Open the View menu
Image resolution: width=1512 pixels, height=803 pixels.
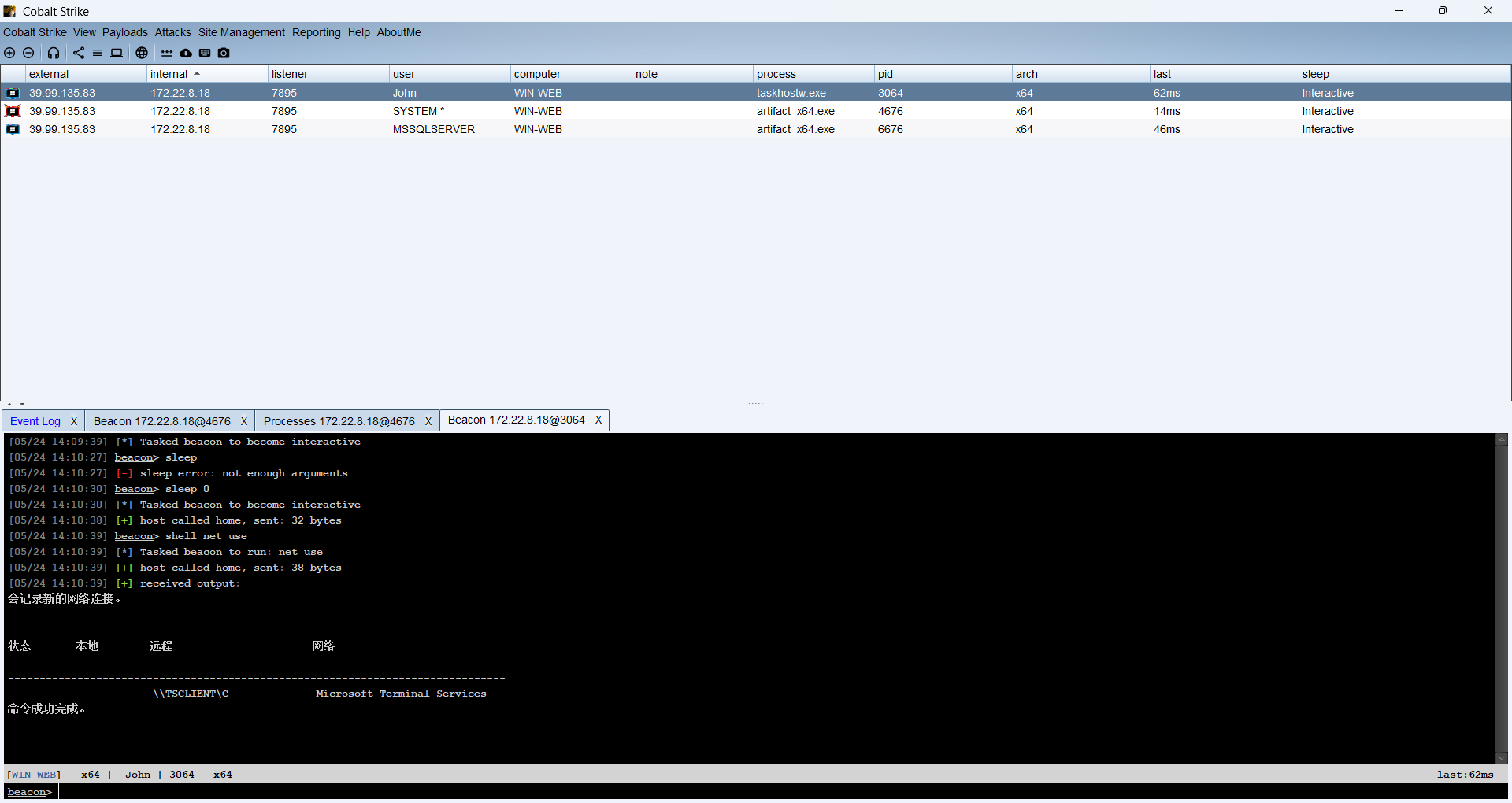coord(84,32)
